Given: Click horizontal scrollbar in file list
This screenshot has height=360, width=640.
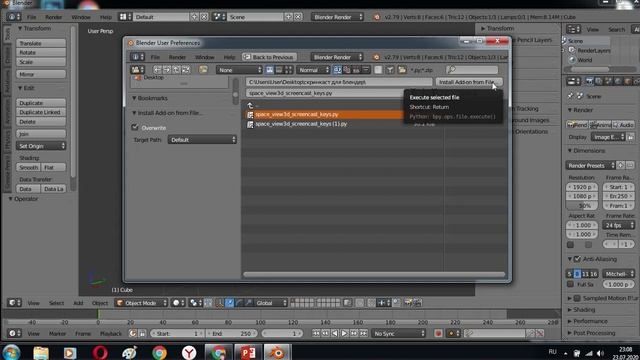Looking at the screenshot, I should pyautogui.click(x=374, y=274).
